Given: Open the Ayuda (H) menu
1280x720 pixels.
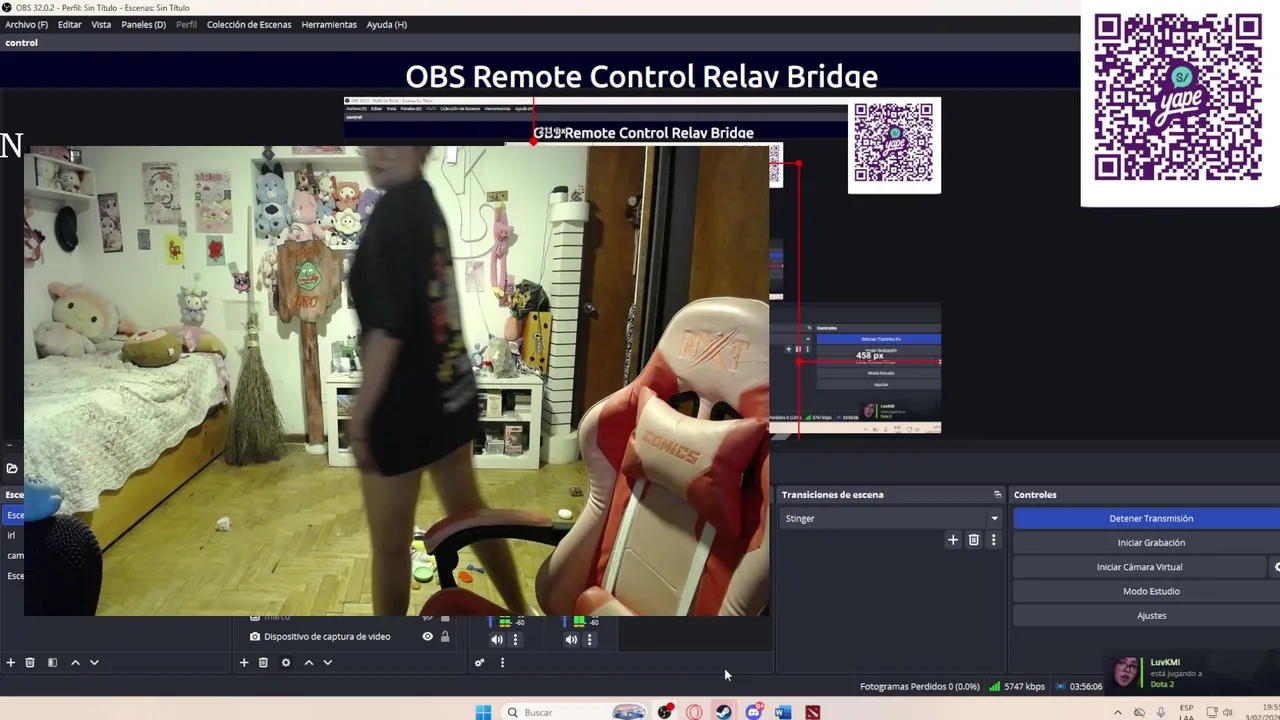Looking at the screenshot, I should pos(386,24).
